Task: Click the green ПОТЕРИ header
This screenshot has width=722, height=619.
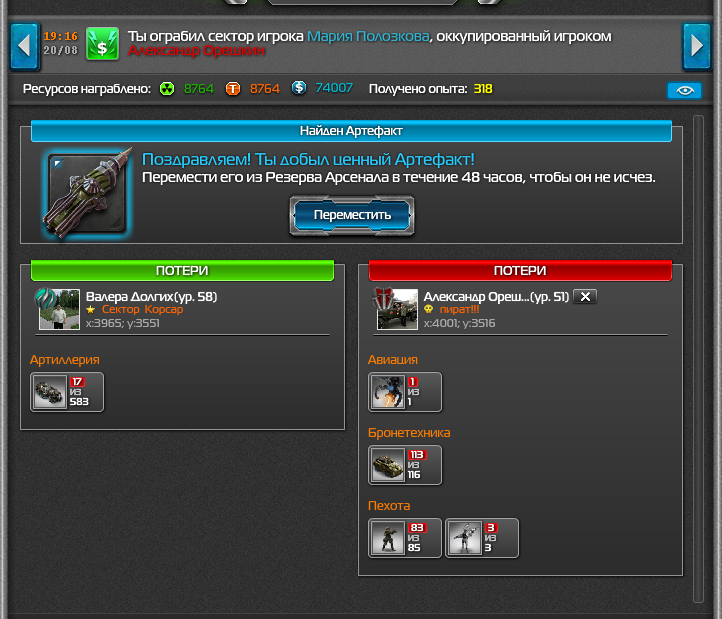Action: (x=182, y=271)
